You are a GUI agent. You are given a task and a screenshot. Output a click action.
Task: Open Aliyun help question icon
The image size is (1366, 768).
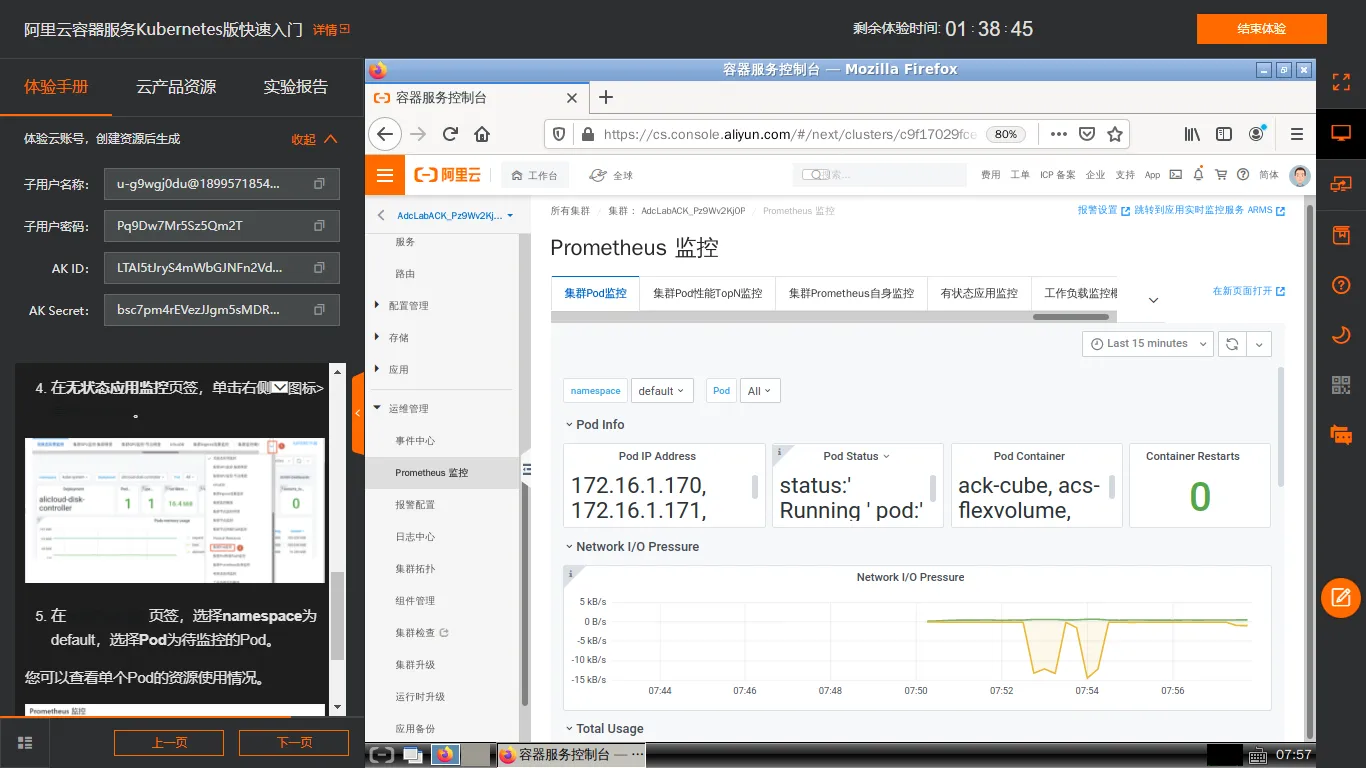(1243, 175)
